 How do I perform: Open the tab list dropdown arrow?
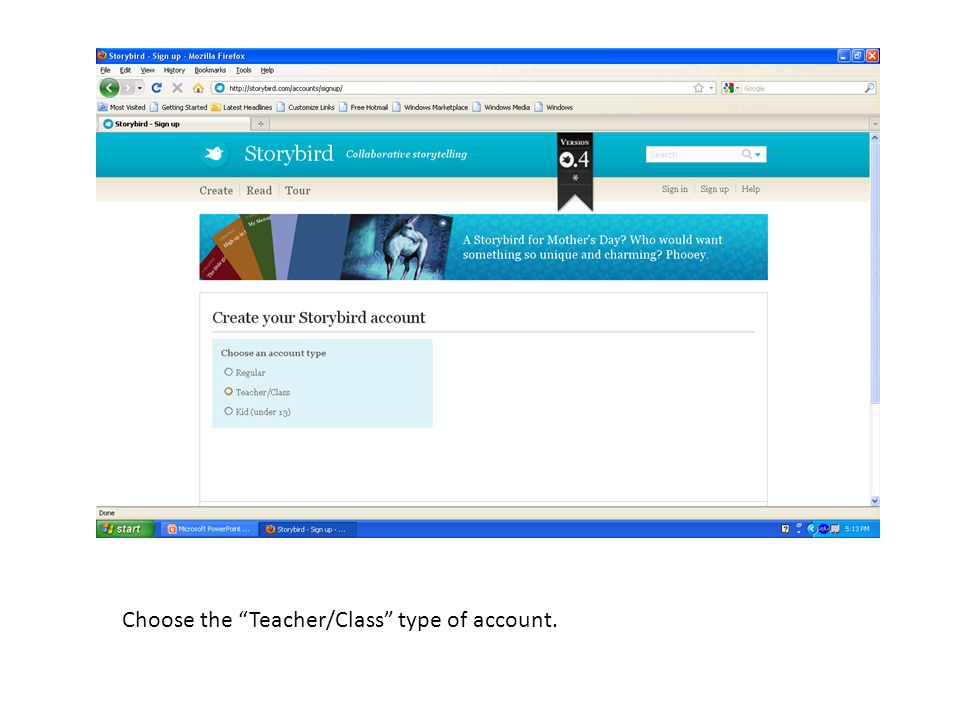[x=875, y=124]
